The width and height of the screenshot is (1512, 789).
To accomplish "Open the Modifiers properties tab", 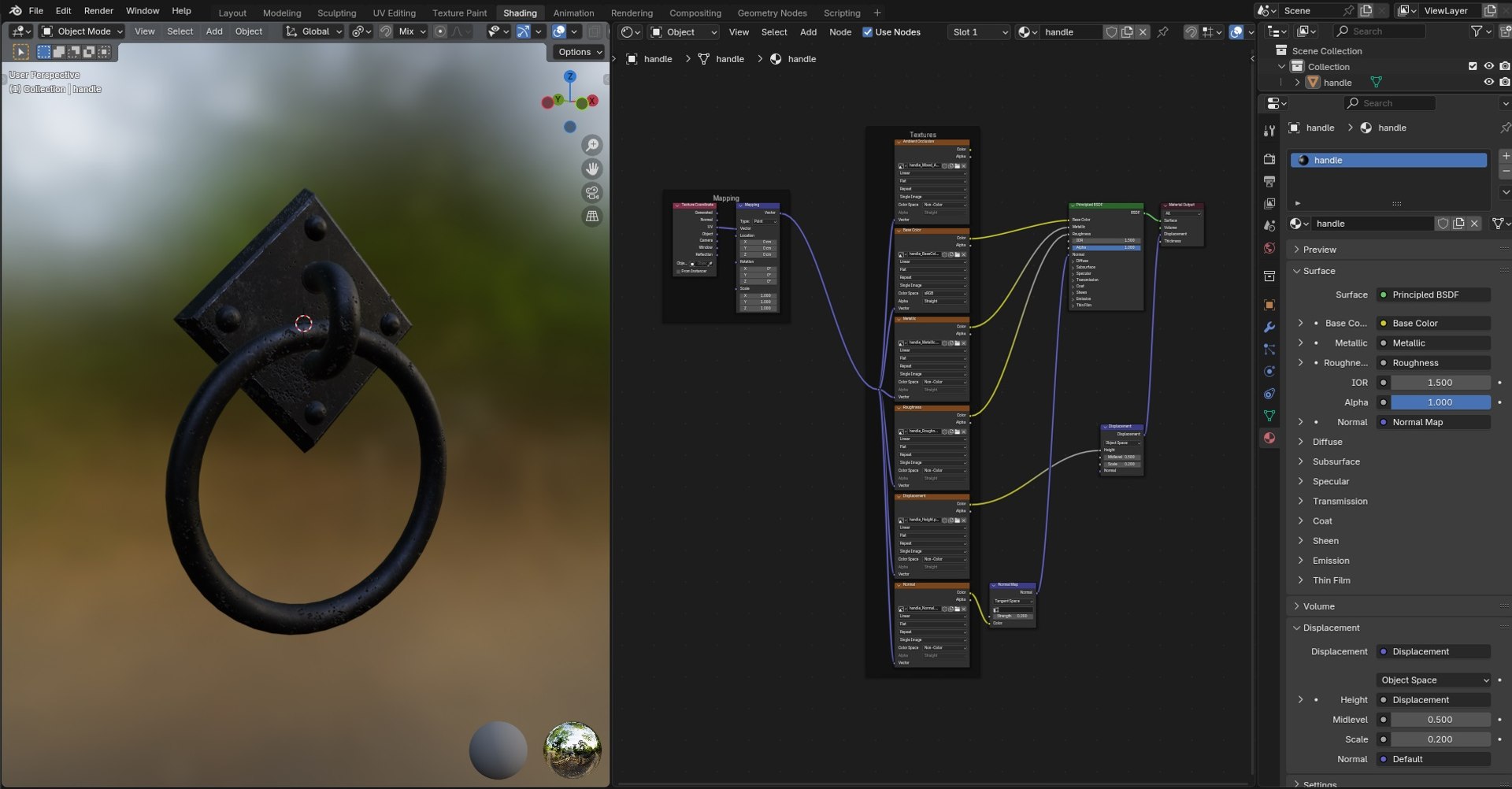I will [1269, 327].
